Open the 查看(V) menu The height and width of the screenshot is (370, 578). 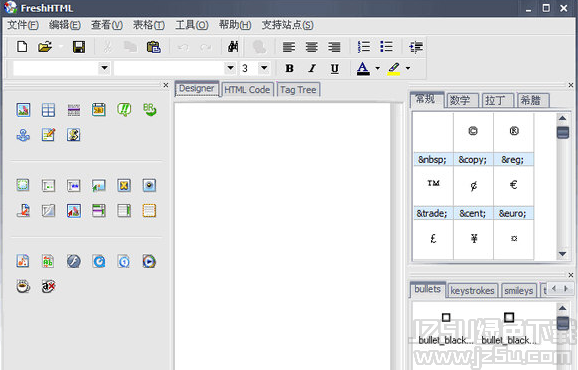pos(107,25)
